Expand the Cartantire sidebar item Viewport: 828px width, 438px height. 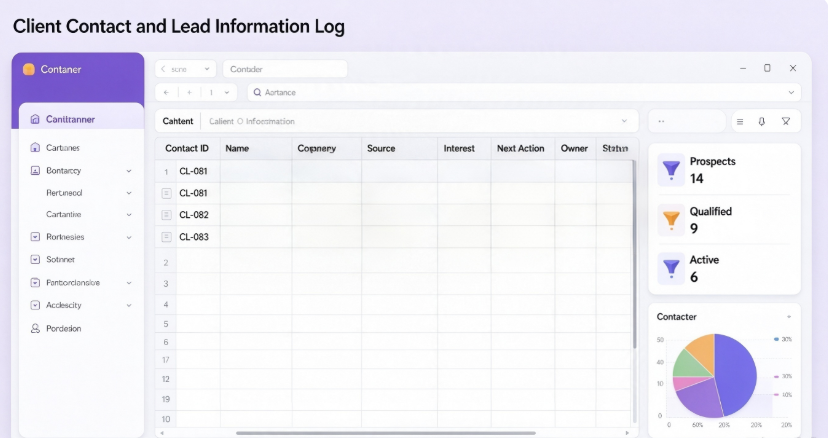pos(129,215)
